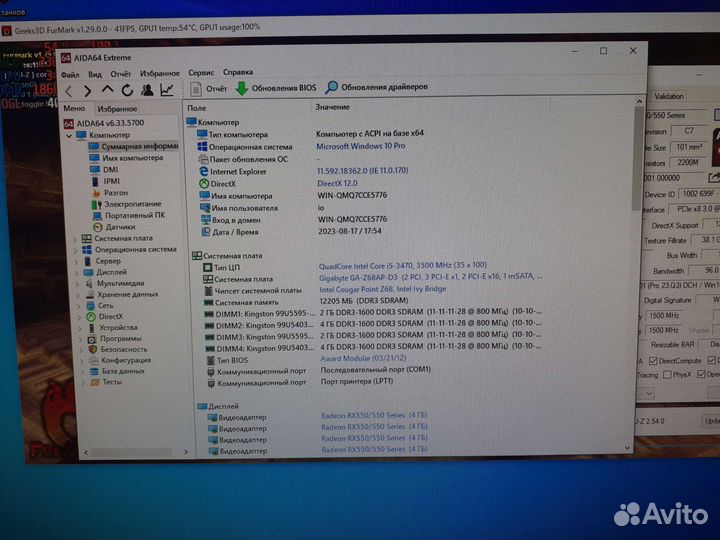Open the Справка menu
The width and height of the screenshot is (720, 540).
click(238, 72)
